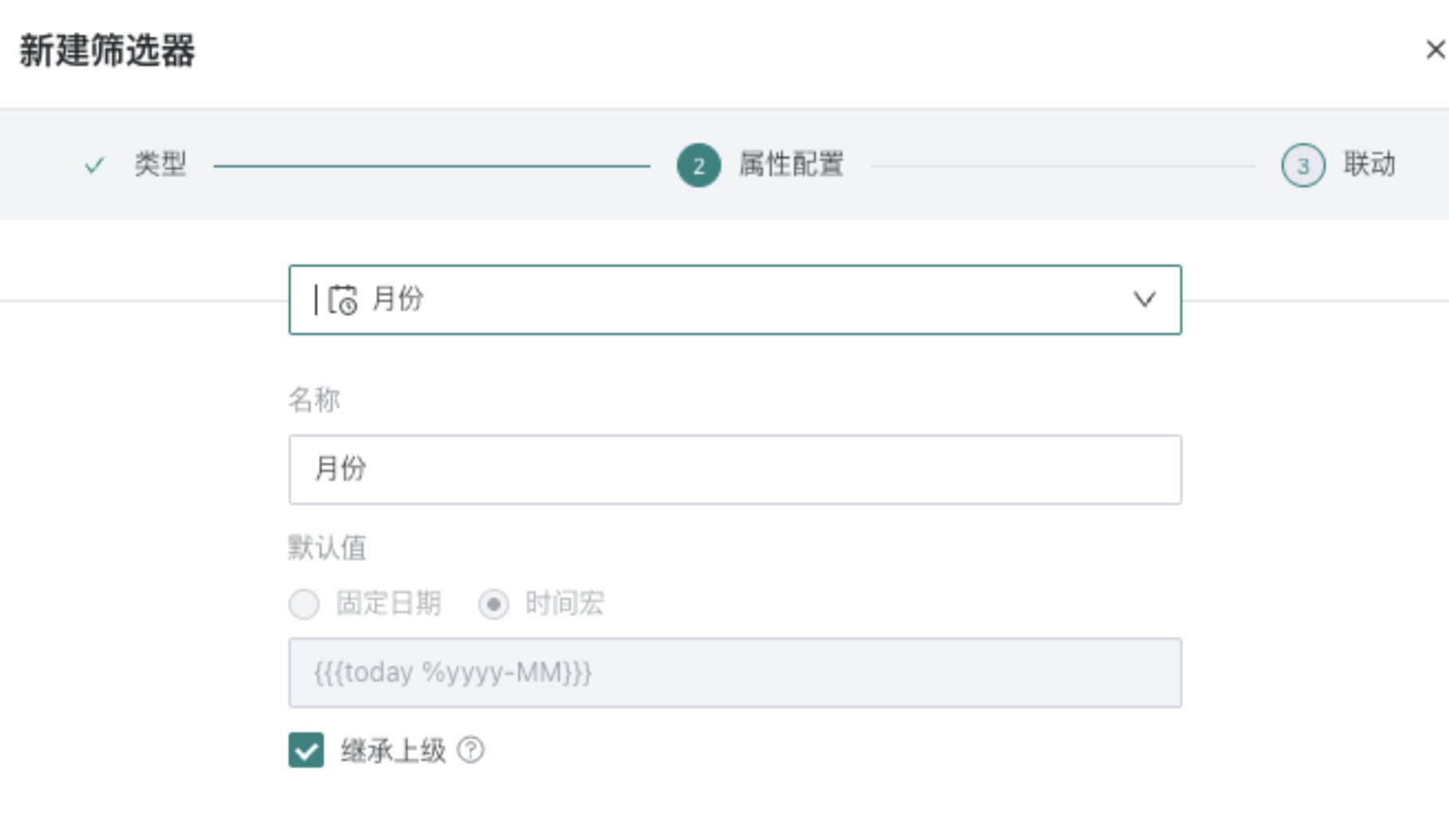Click the calendar icon beside 月份 selector
This screenshot has height=840, width=1449.
click(343, 300)
